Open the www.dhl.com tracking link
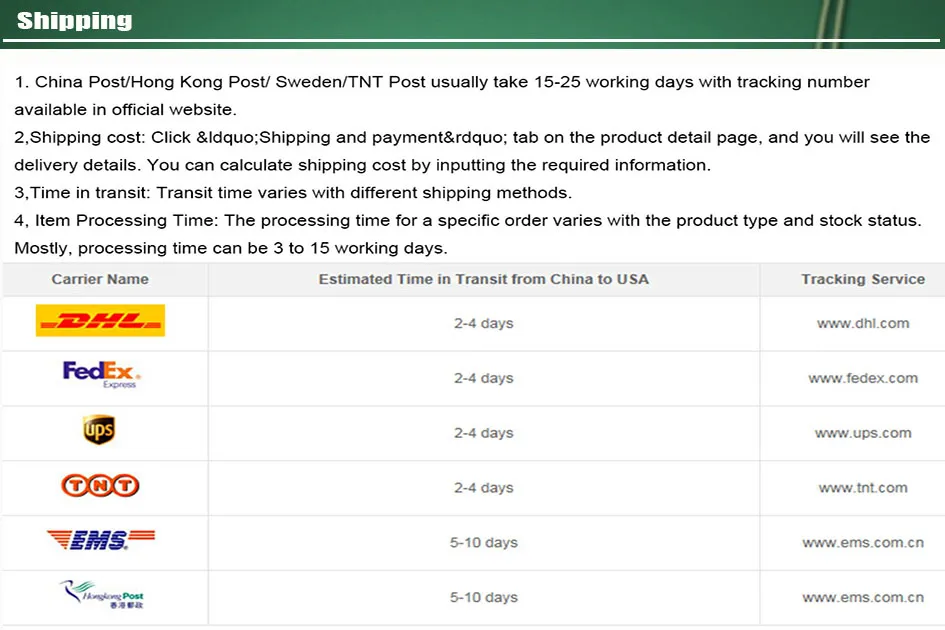 click(863, 323)
